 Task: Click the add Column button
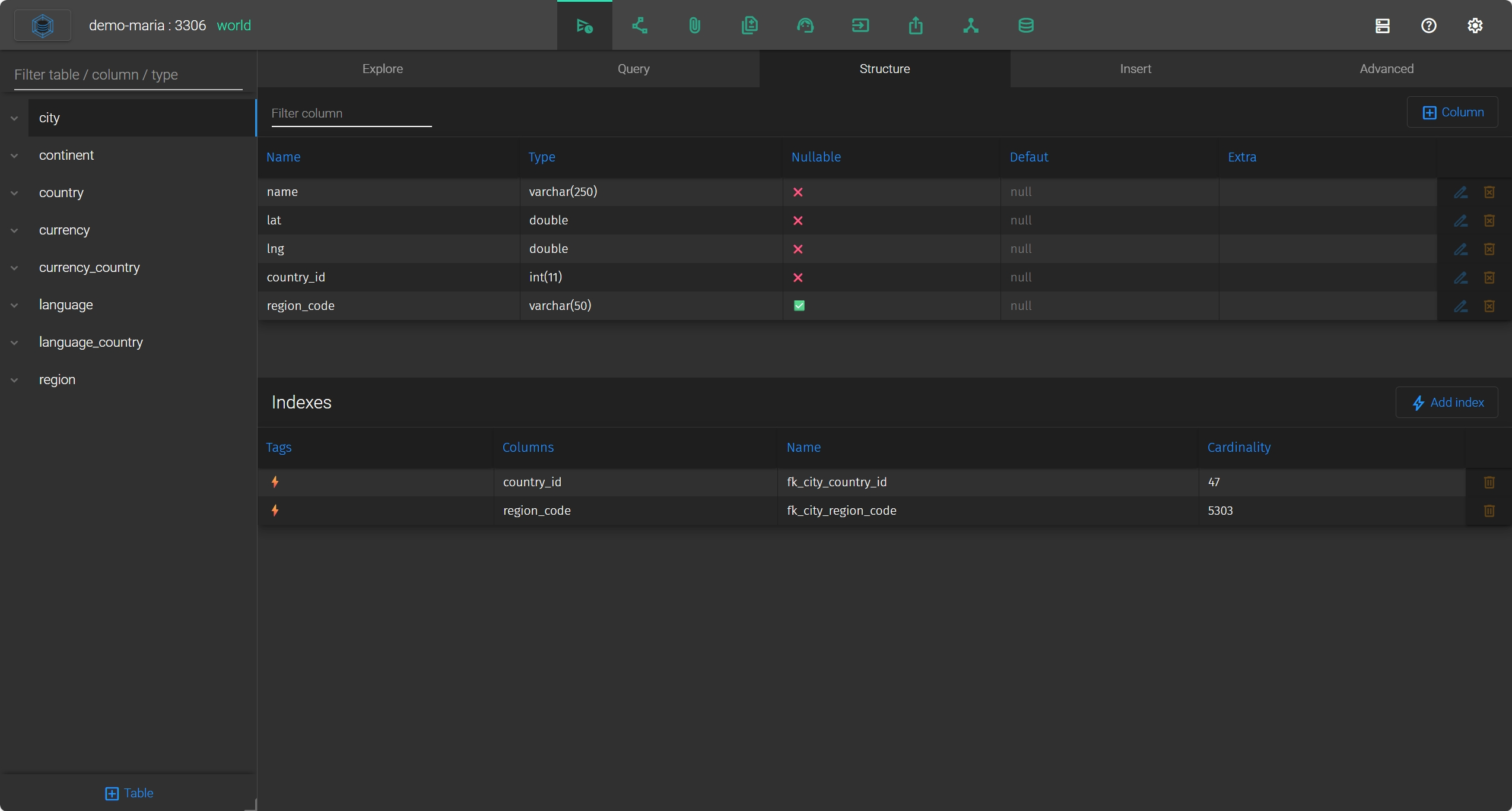(1452, 112)
